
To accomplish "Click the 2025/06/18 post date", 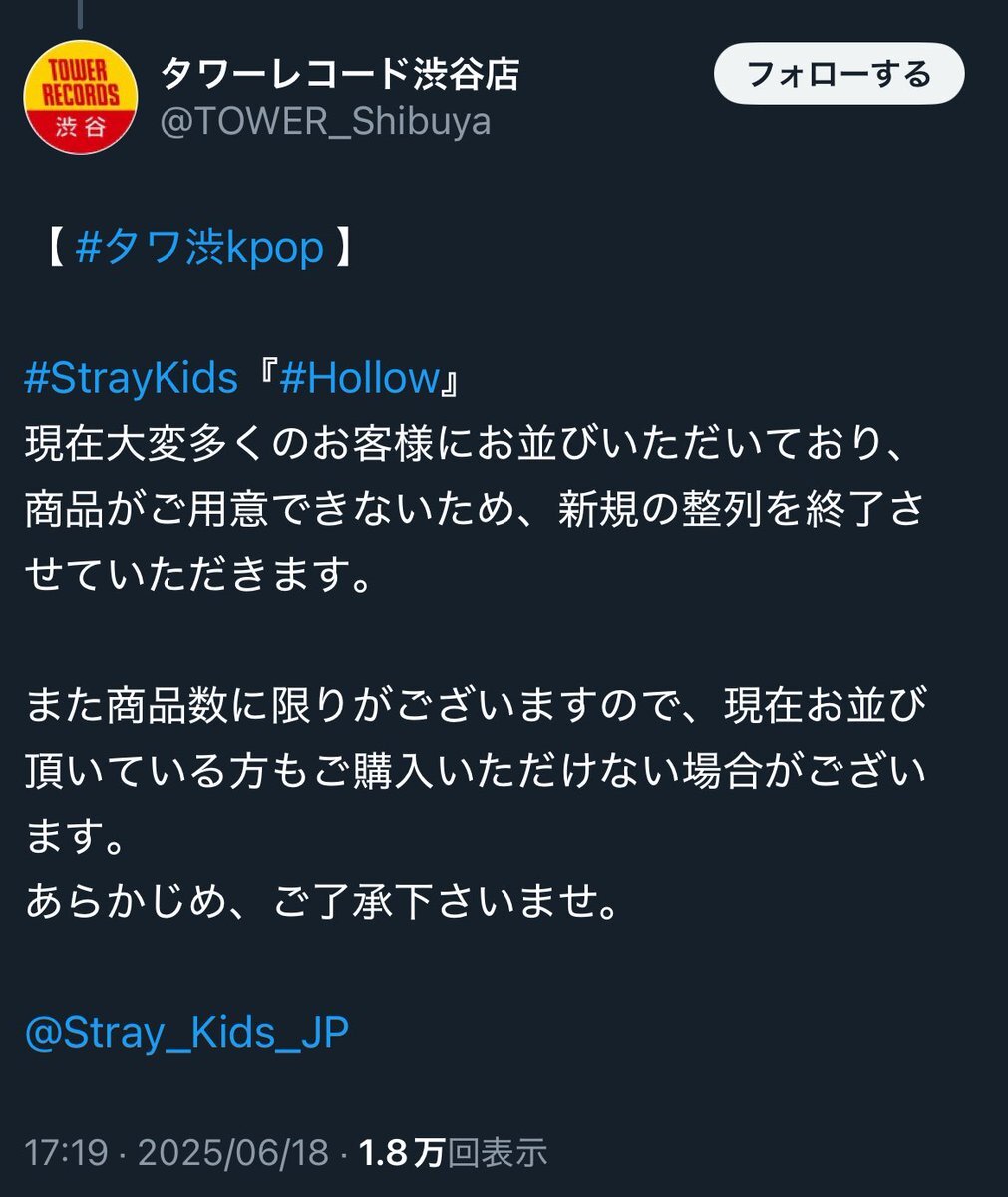I will click(x=233, y=1153).
